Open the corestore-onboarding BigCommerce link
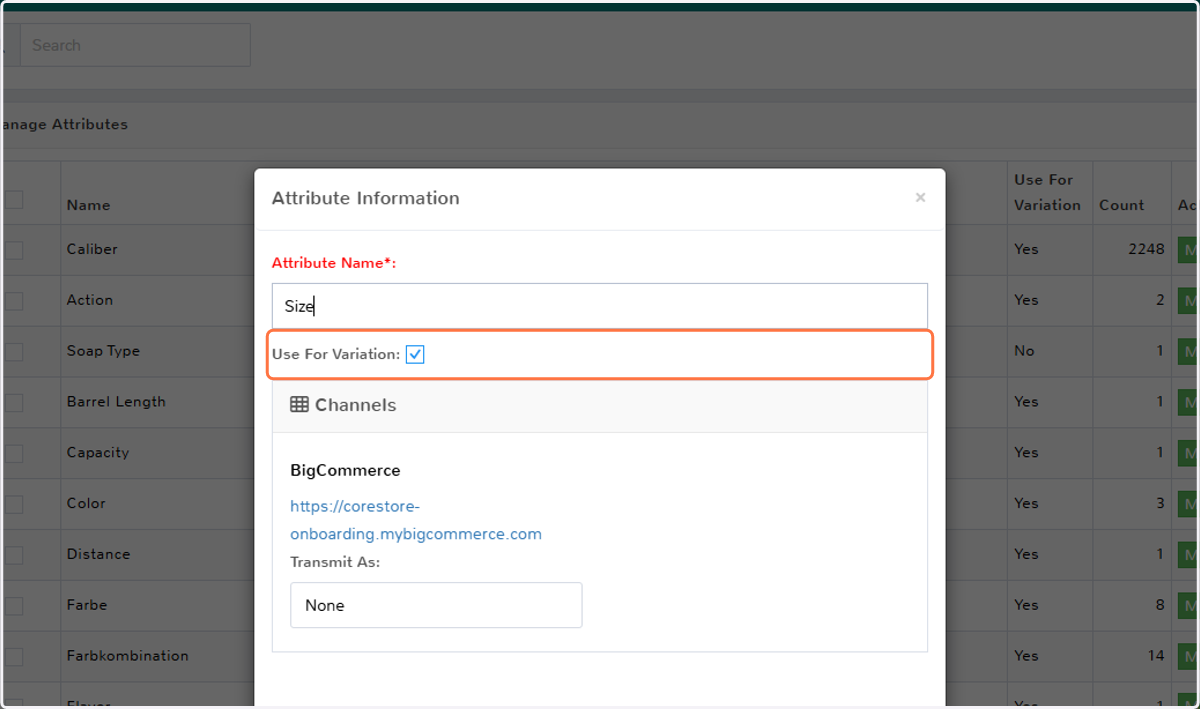 tap(416, 520)
